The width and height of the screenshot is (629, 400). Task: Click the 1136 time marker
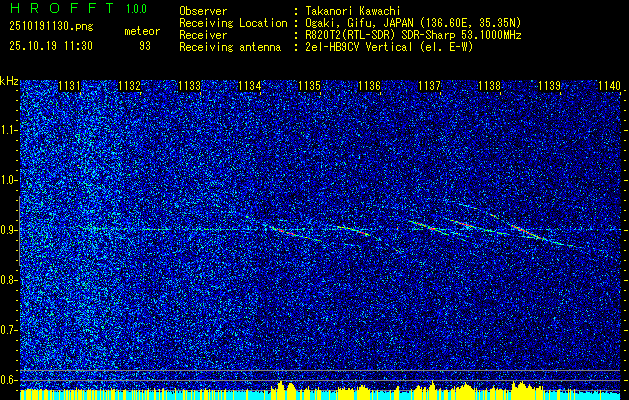[x=369, y=86]
